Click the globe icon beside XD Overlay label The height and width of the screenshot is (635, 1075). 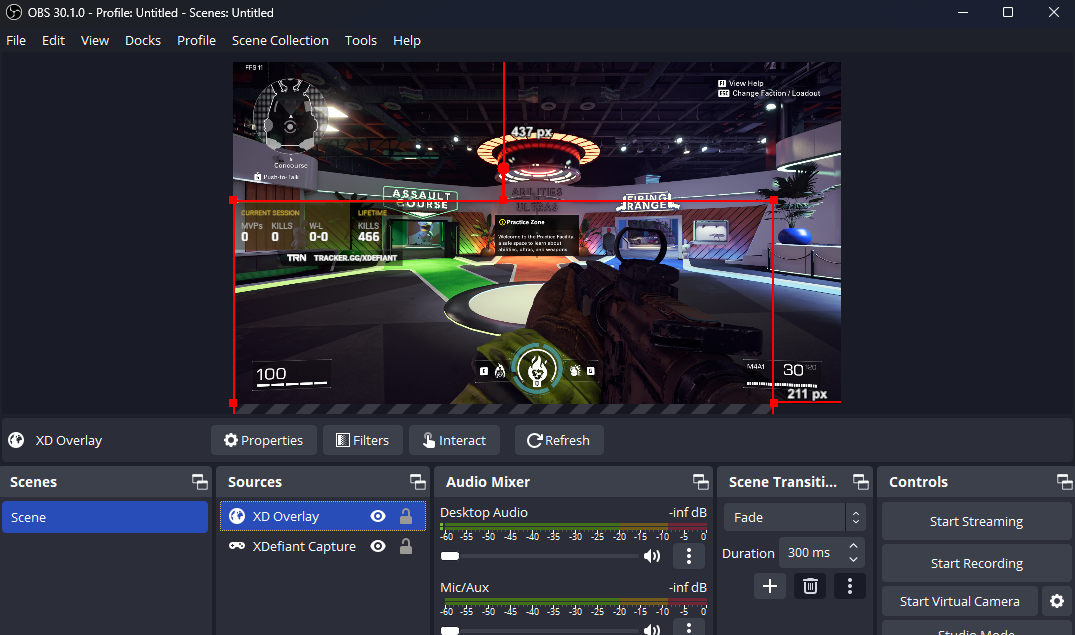(16, 440)
